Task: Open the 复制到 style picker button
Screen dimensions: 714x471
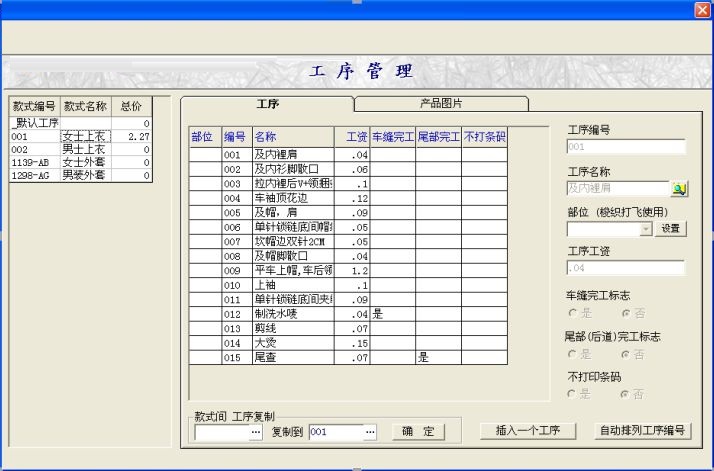Action: pos(370,432)
